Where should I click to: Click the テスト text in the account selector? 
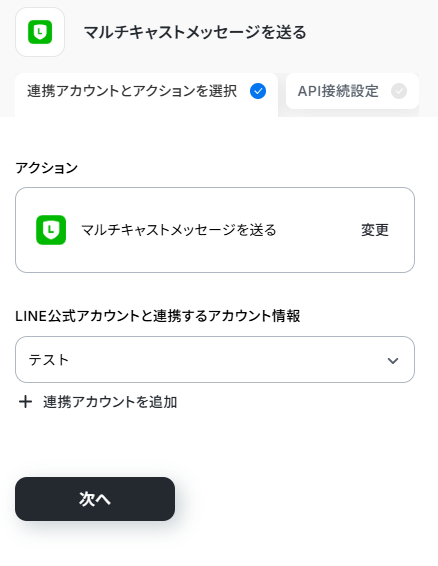(49, 360)
